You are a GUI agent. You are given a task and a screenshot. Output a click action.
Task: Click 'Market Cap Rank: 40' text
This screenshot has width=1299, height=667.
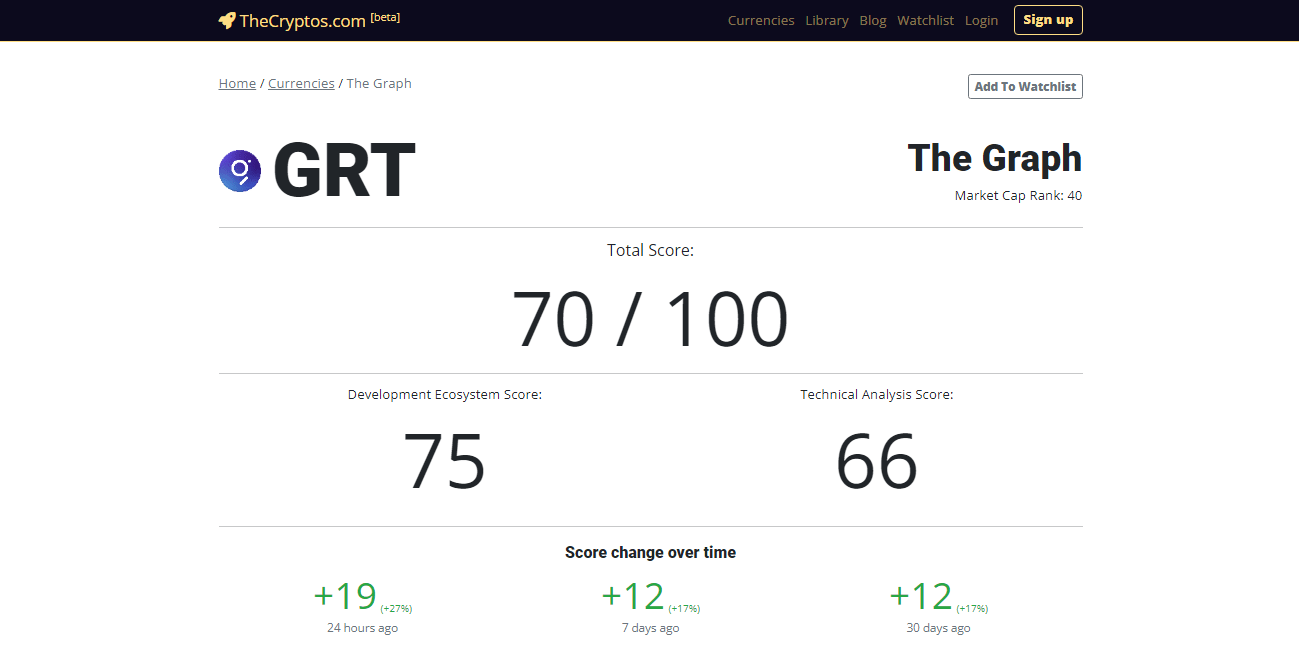tap(1018, 195)
